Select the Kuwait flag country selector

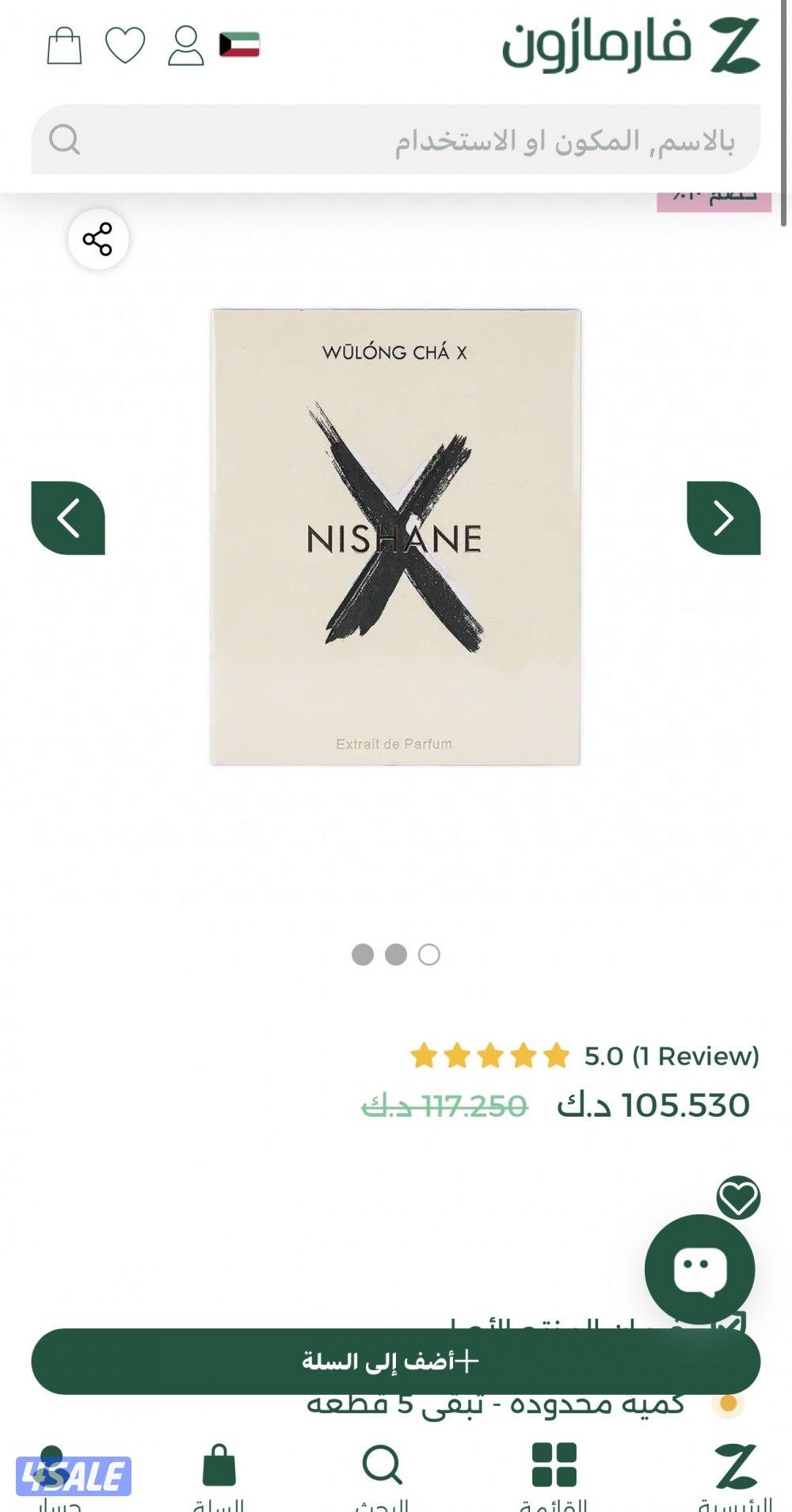[239, 44]
